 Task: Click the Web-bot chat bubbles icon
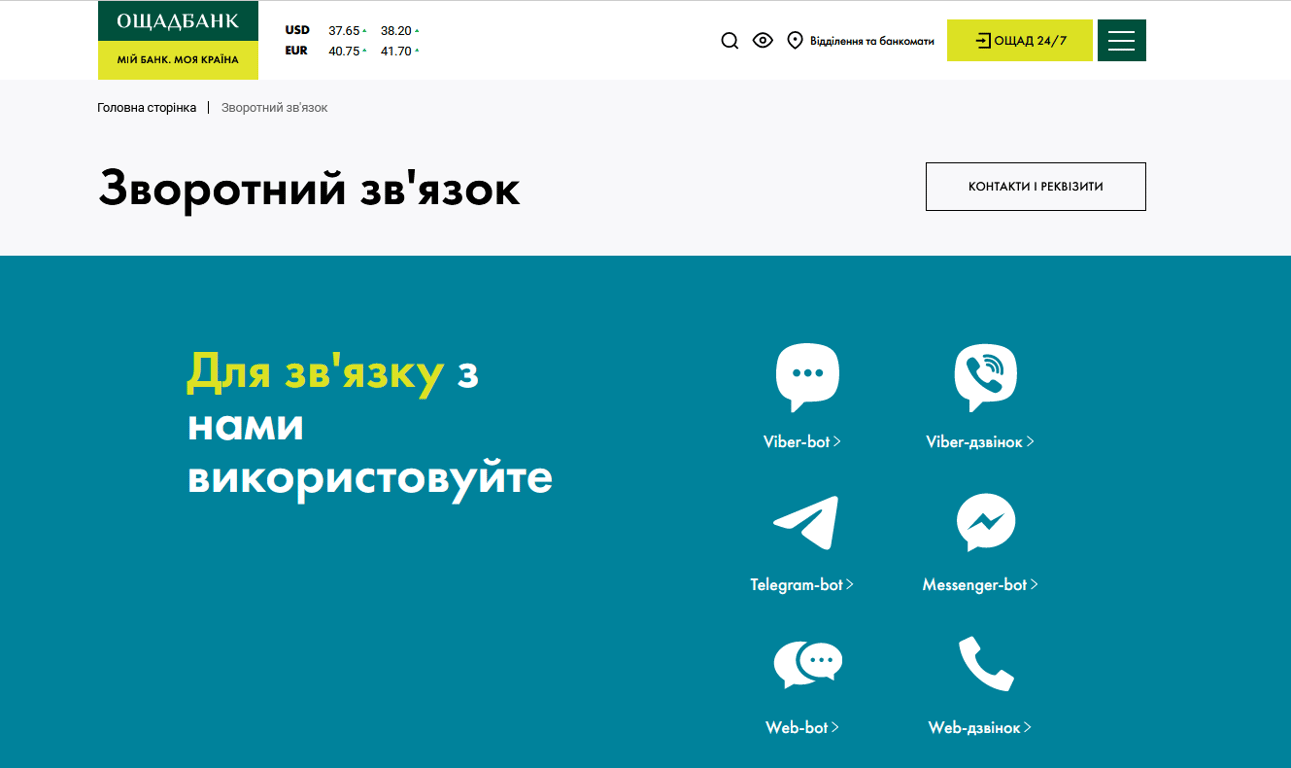(x=807, y=664)
